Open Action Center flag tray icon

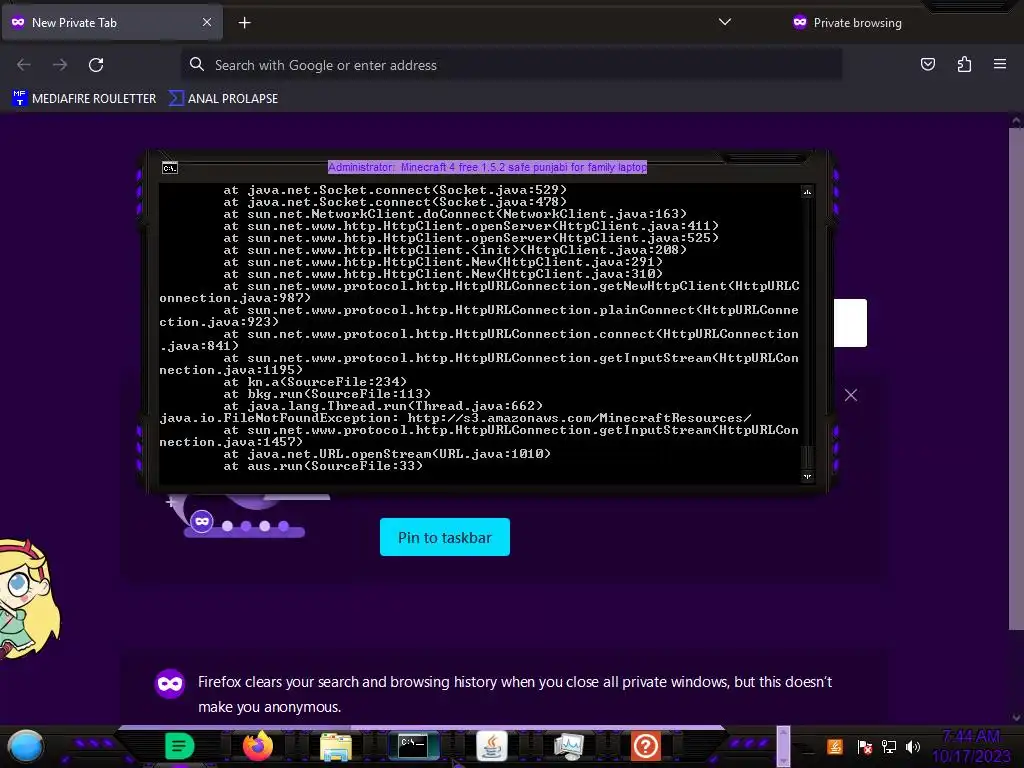click(864, 746)
